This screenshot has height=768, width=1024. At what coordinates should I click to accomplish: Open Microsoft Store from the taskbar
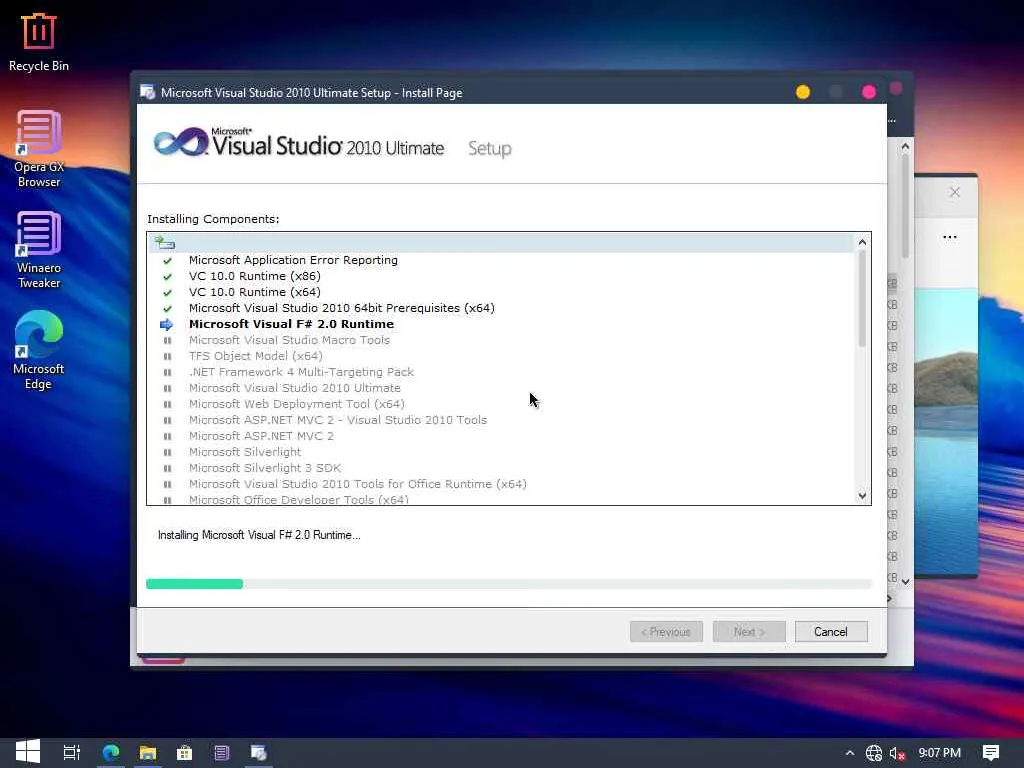(x=185, y=752)
